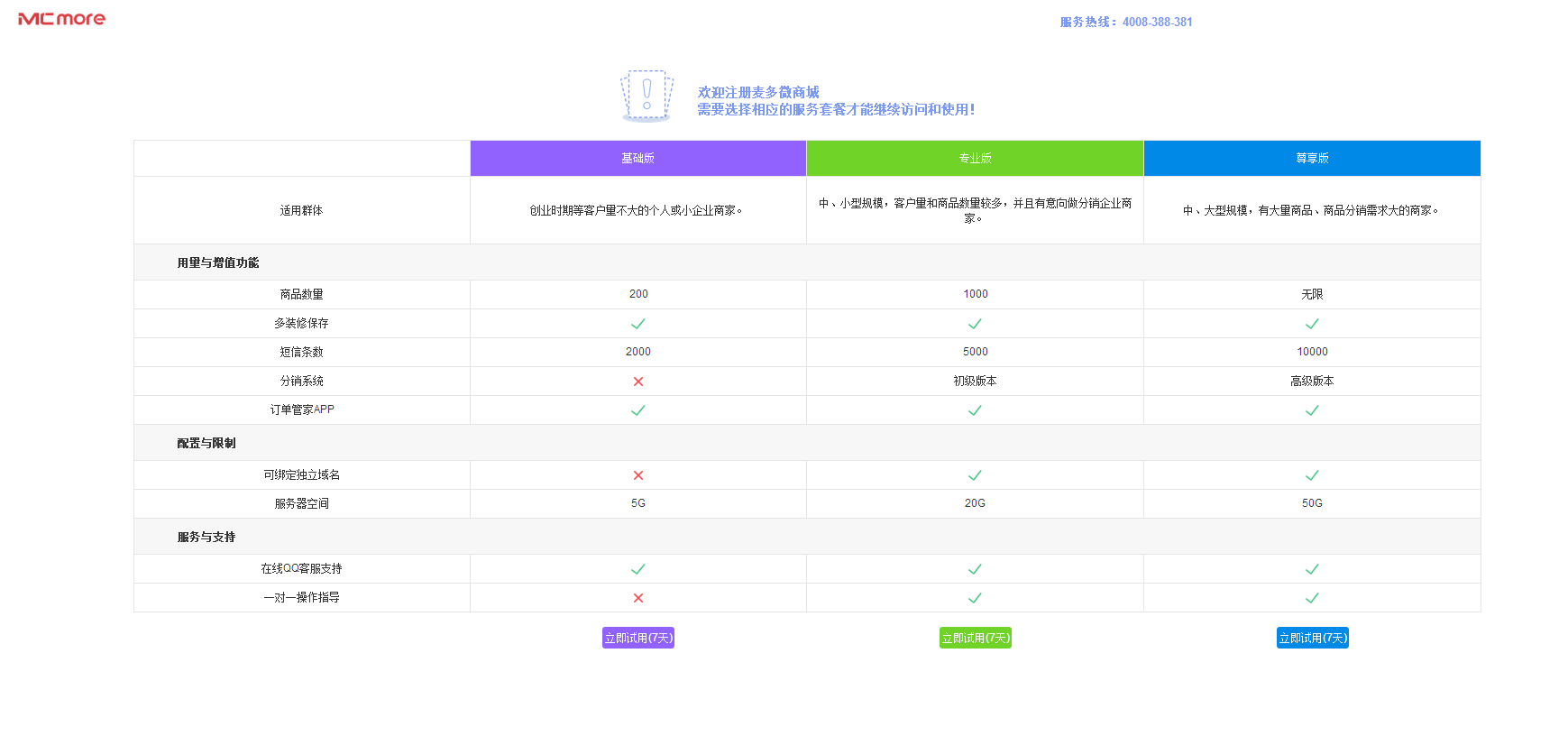Click the 初级版本 分销系统 cell

(975, 381)
